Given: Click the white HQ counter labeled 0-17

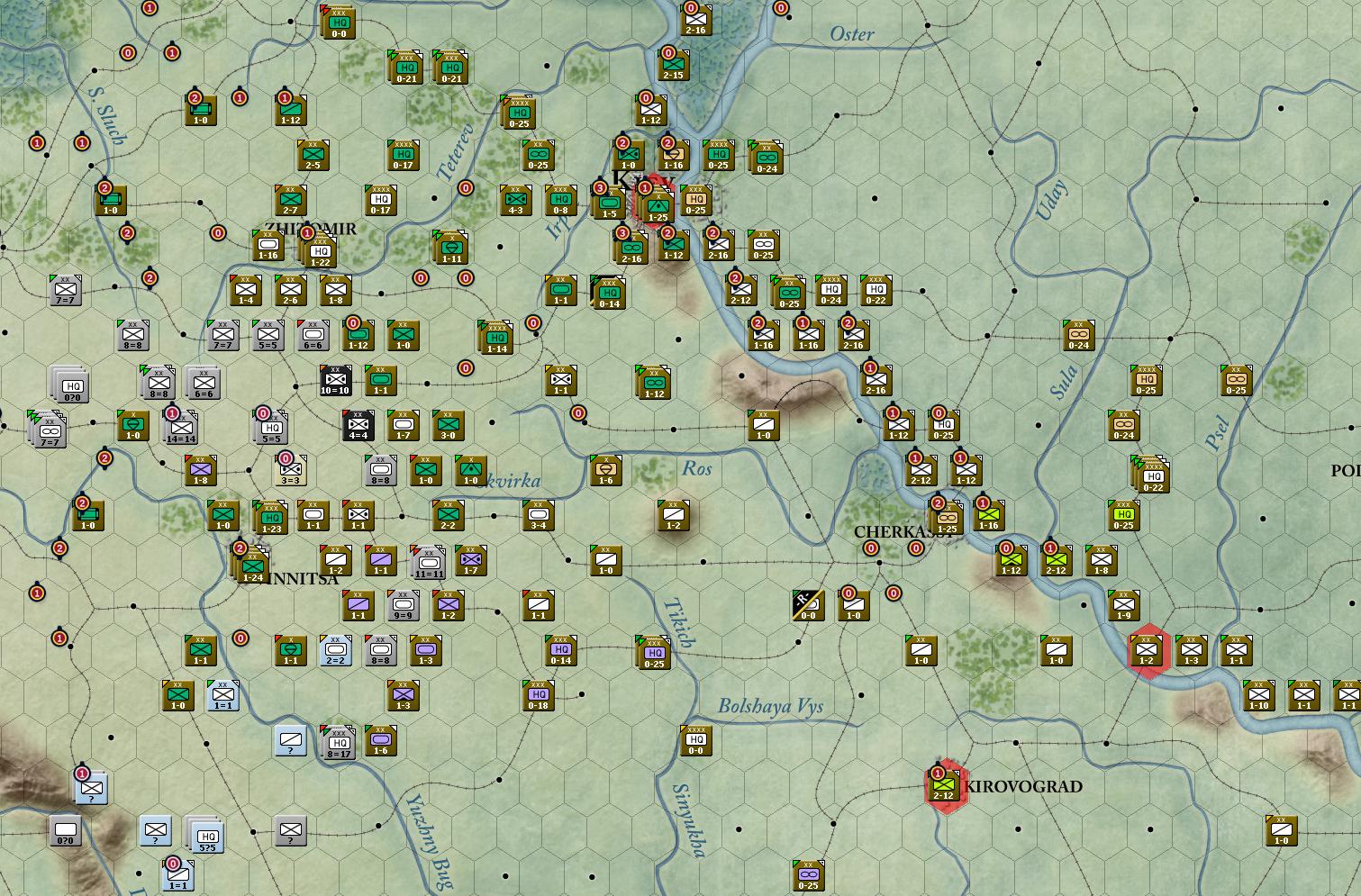Looking at the screenshot, I should 380,200.
